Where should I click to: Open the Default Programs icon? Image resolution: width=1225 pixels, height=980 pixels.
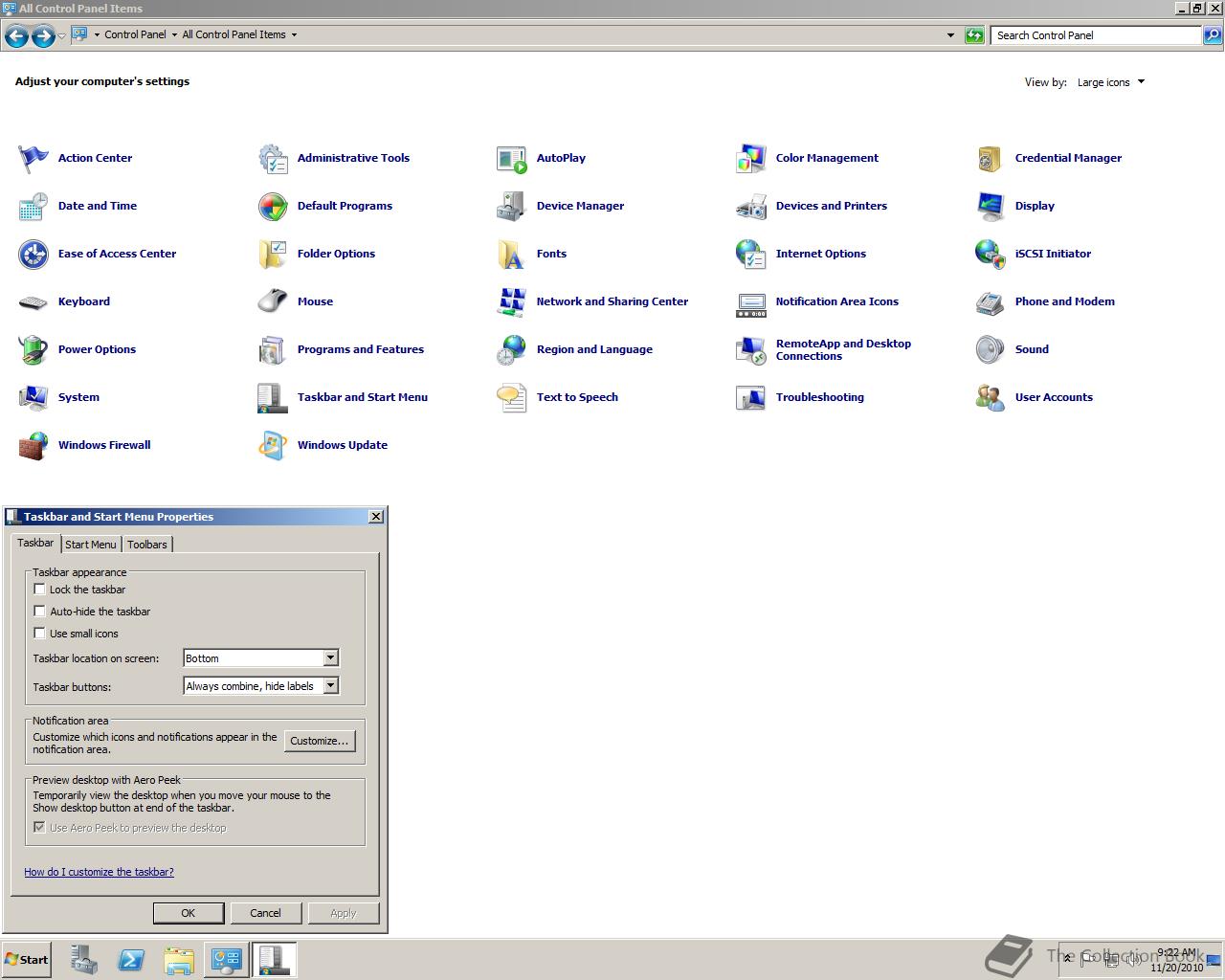[273, 206]
